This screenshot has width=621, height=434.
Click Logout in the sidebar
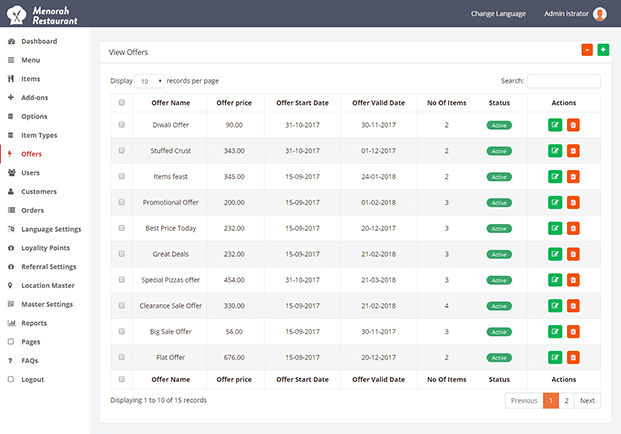pos(32,379)
